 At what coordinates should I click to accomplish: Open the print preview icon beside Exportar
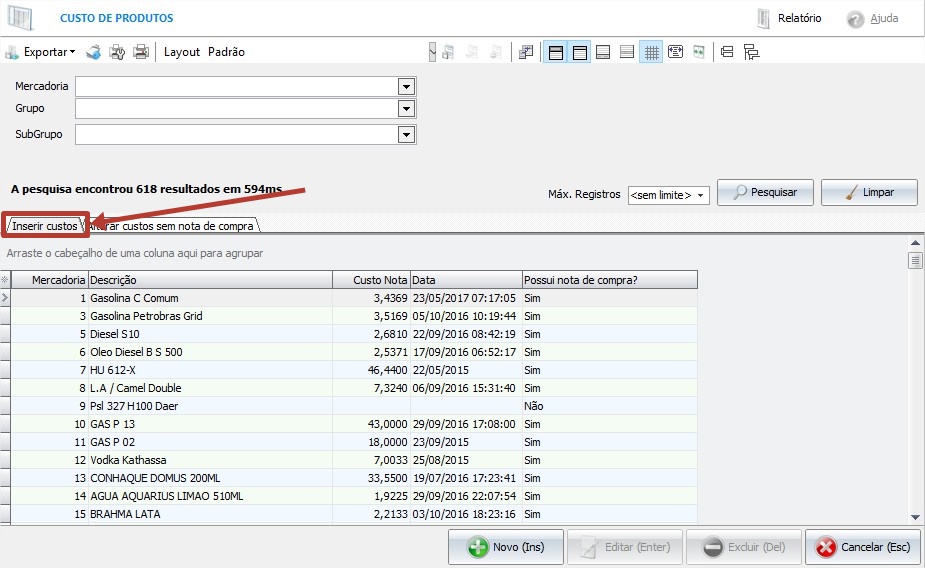click(93, 52)
